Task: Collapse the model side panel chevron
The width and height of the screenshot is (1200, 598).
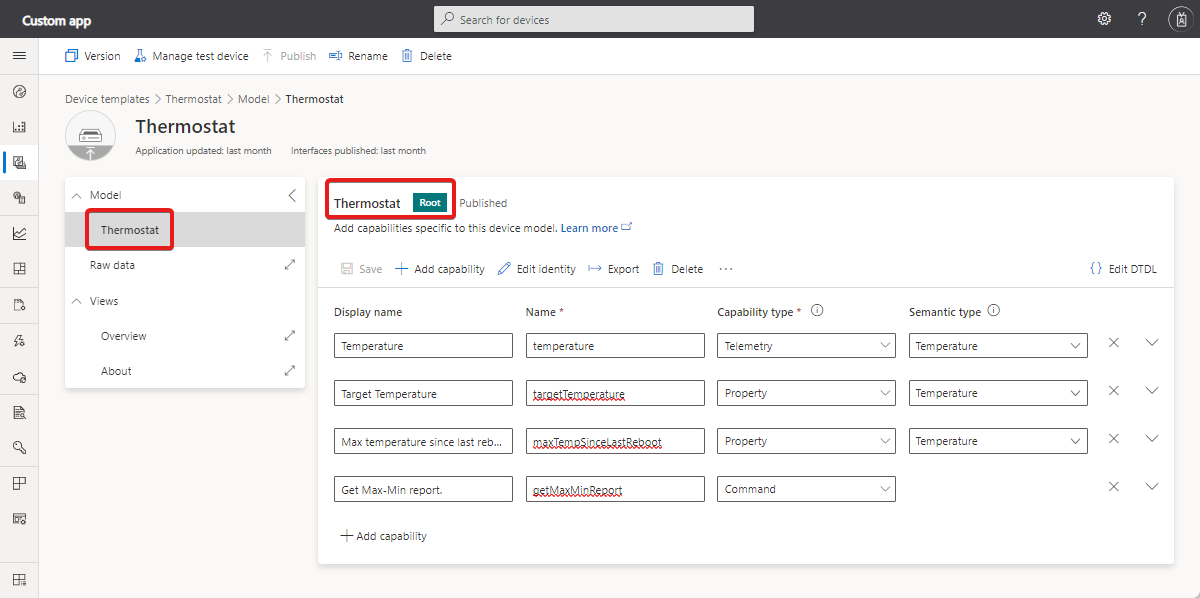Action: click(x=292, y=196)
